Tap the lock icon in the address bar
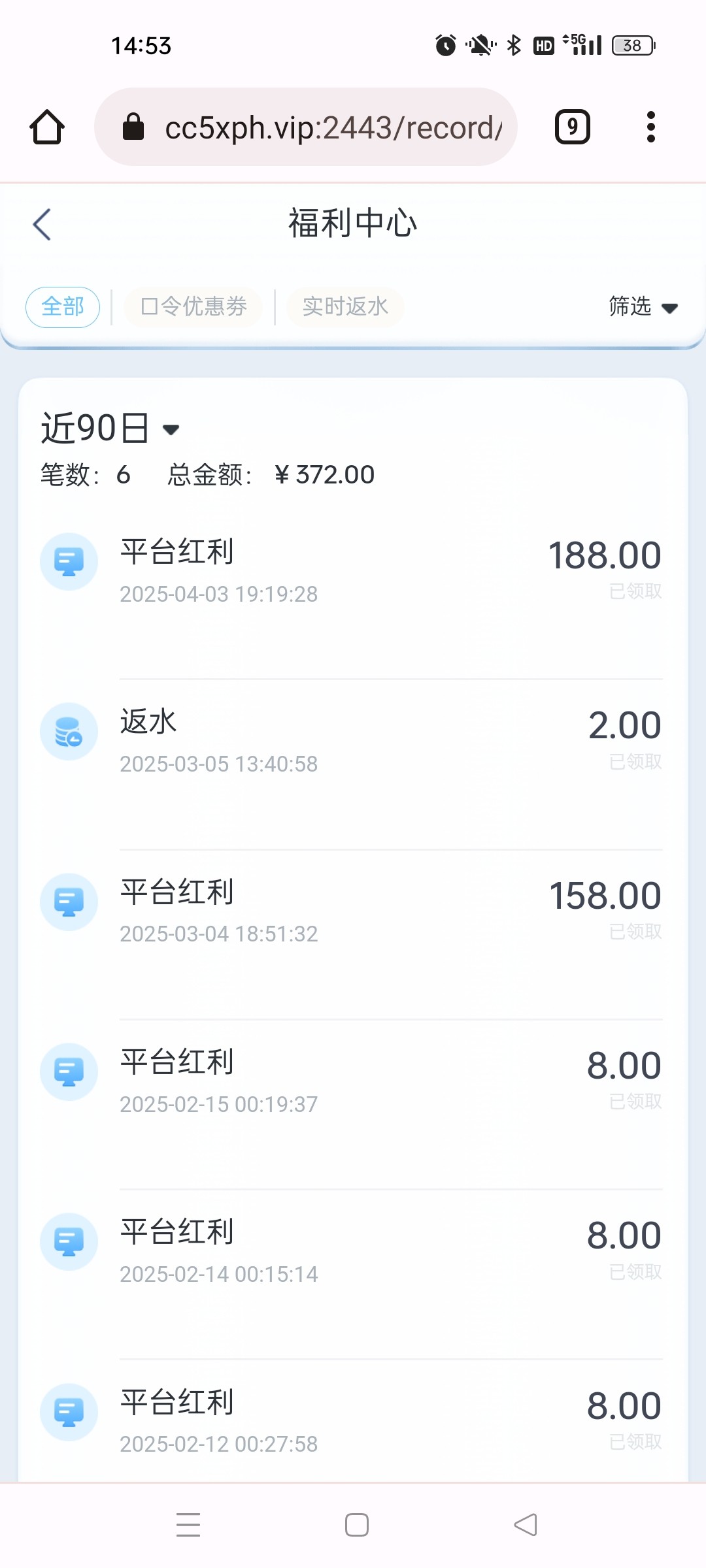 (133, 127)
